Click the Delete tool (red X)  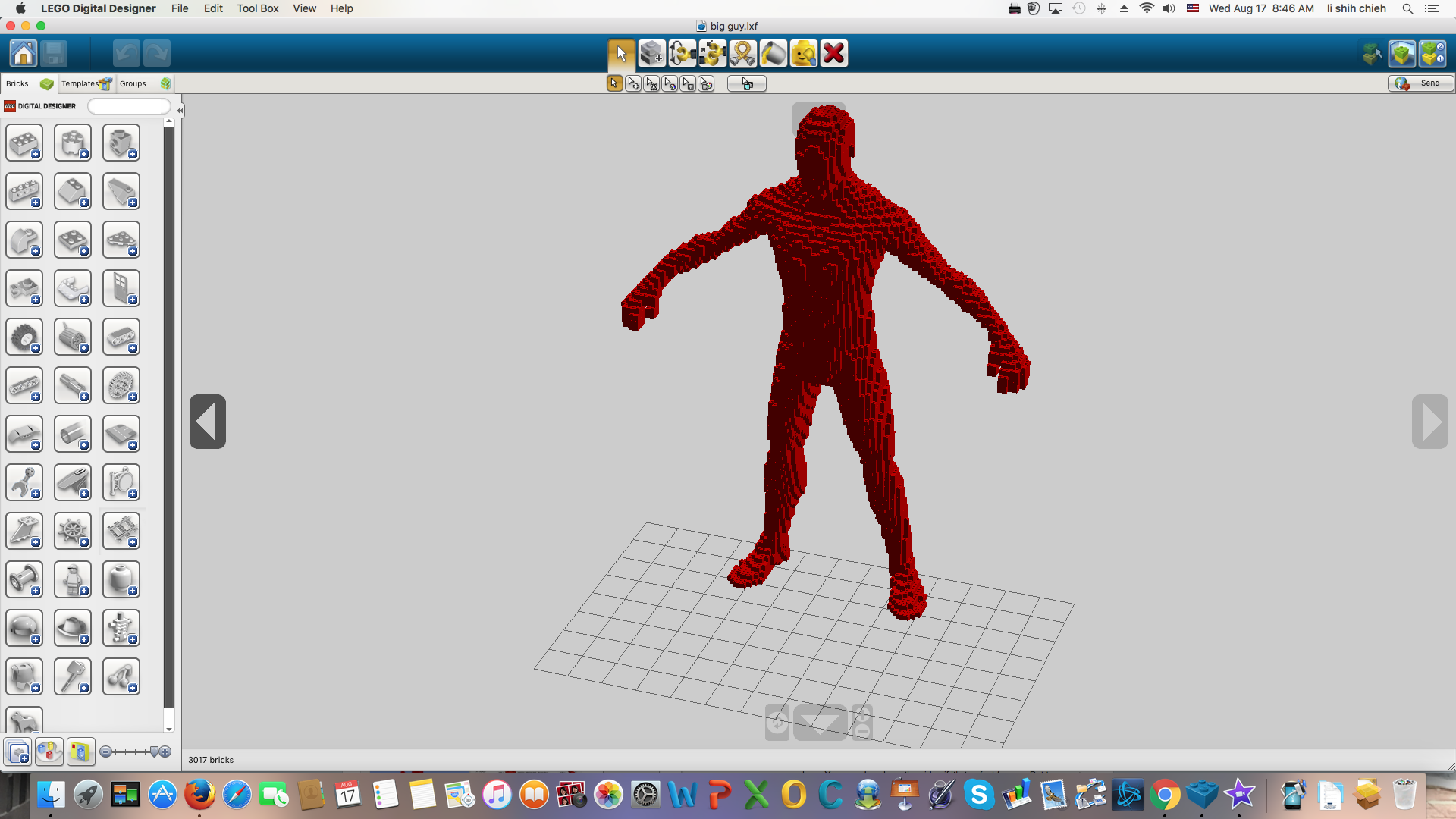click(834, 53)
